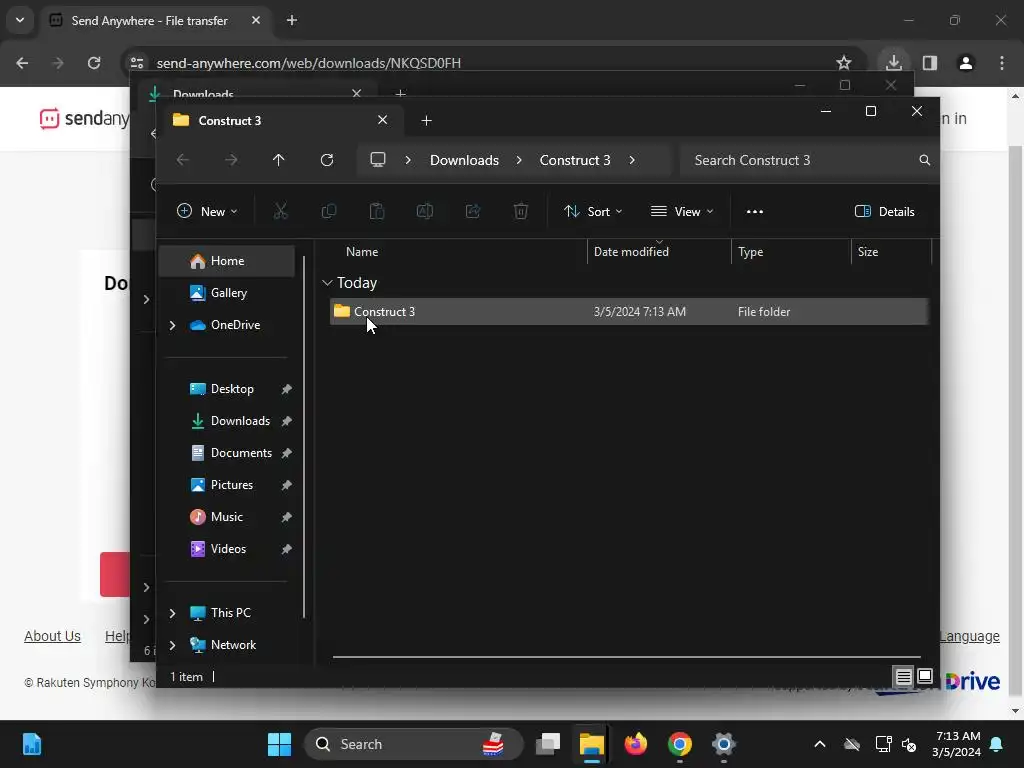Click the Paste clipboard icon
This screenshot has width=1024, height=768.
point(377,211)
